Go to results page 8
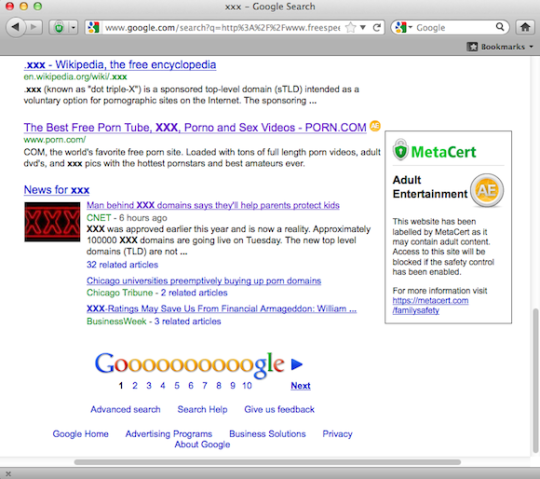 coord(219,385)
